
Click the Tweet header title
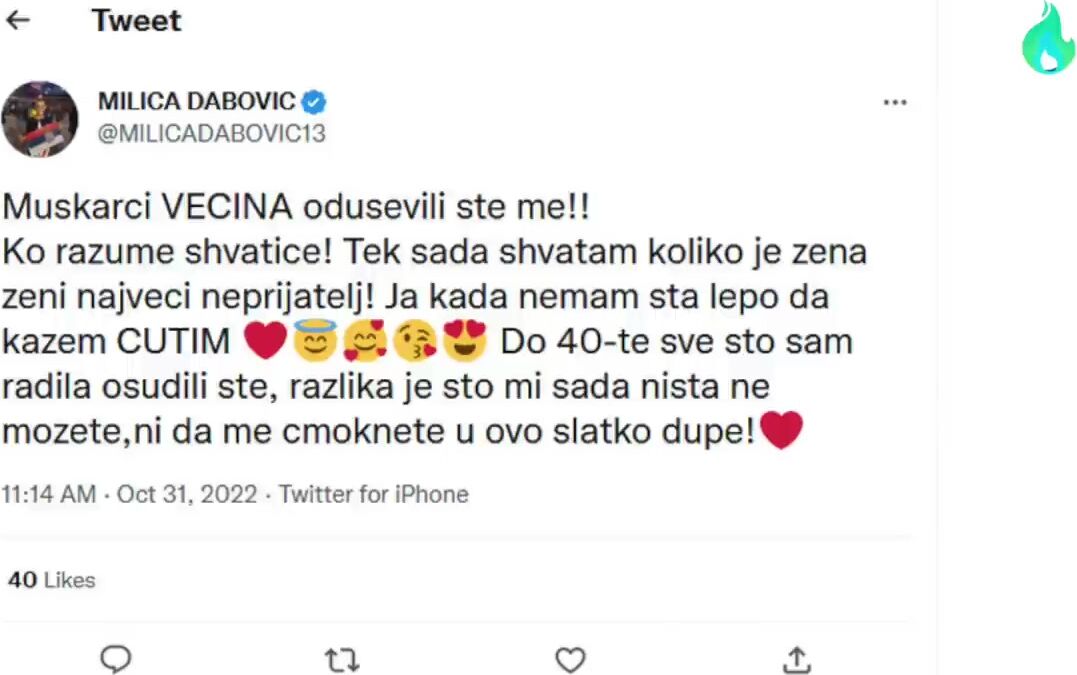137,21
